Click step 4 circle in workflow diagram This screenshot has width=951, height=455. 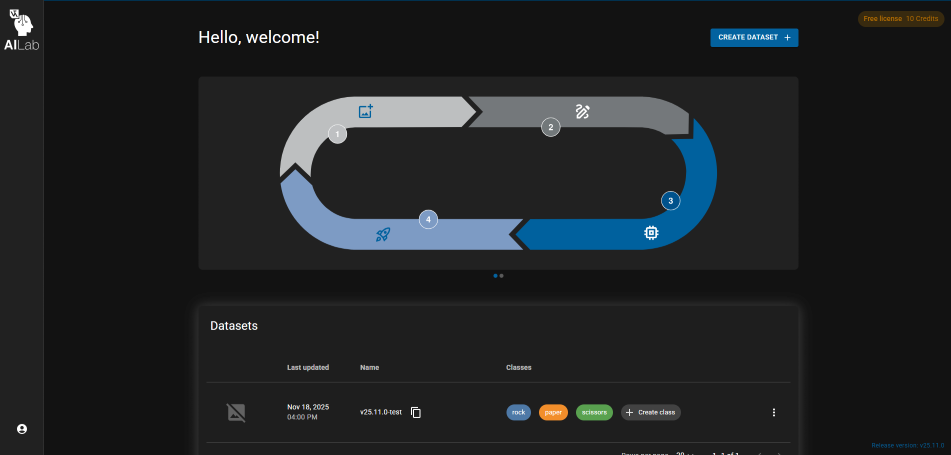428,219
